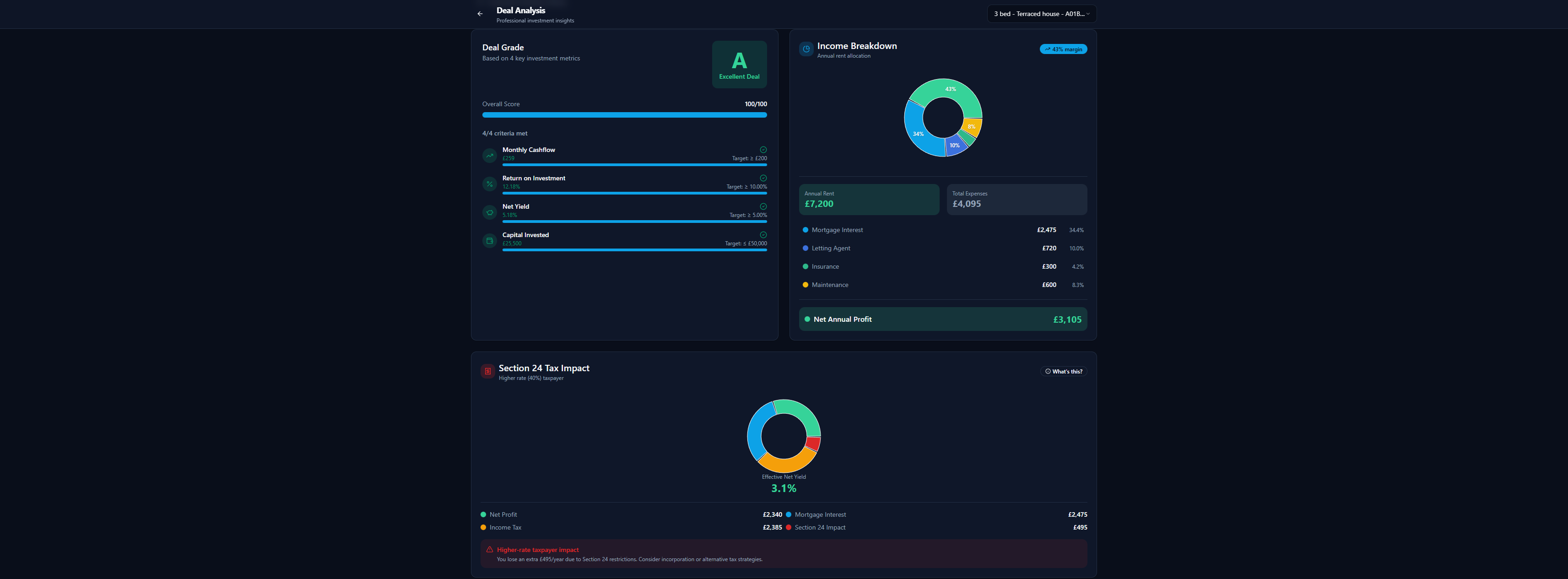This screenshot has width=1568, height=579.
Task: Open the Section 24 Tax Impact section
Action: point(544,368)
